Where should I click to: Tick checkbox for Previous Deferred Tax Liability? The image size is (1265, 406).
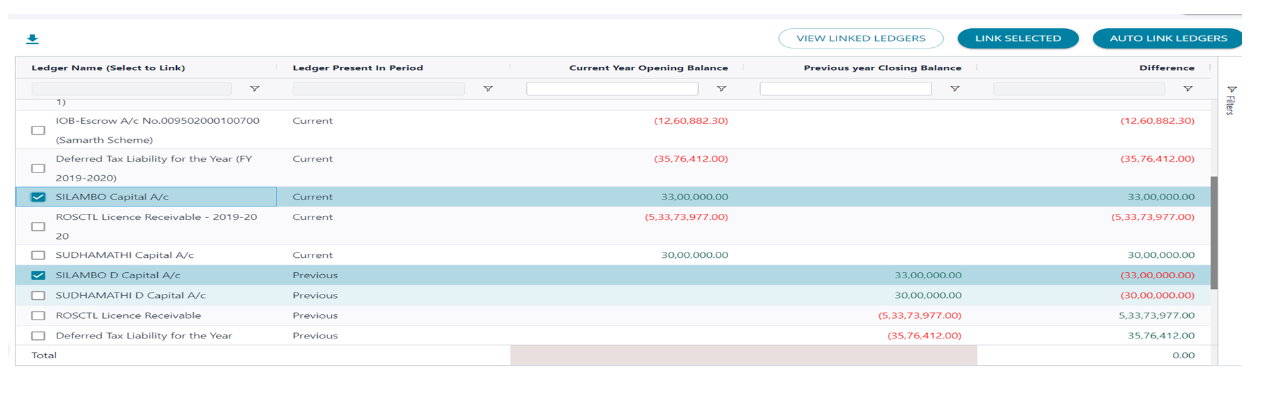[38, 336]
